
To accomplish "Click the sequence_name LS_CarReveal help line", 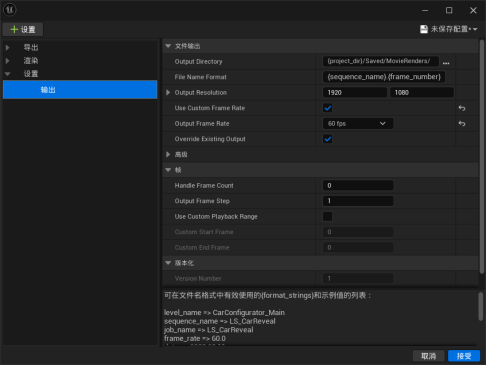I will (x=220, y=321).
